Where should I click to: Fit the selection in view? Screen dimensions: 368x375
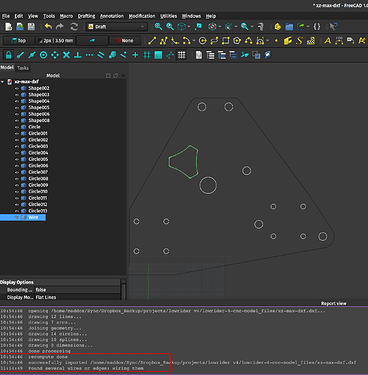pyautogui.click(x=170, y=27)
